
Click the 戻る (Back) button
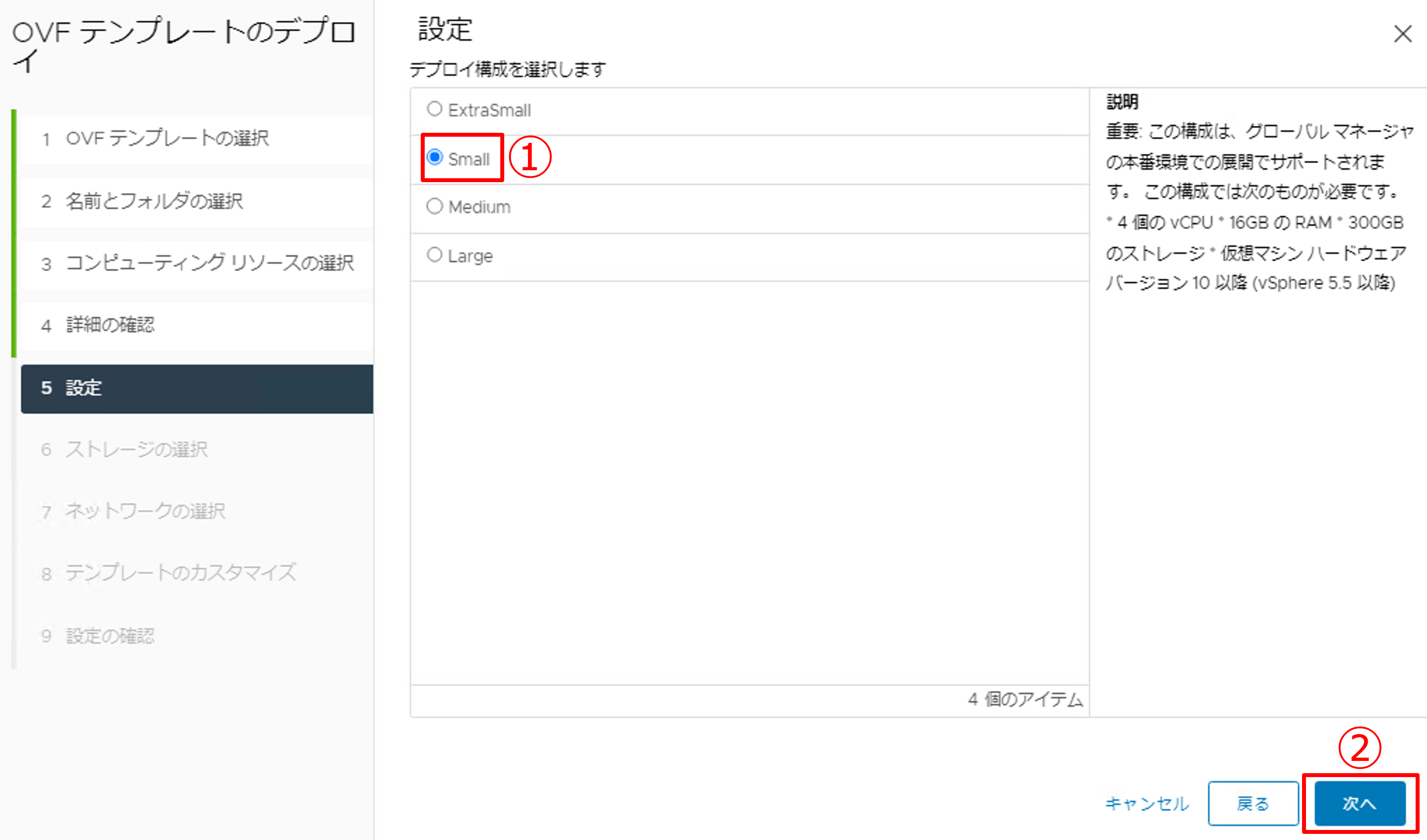(1253, 803)
